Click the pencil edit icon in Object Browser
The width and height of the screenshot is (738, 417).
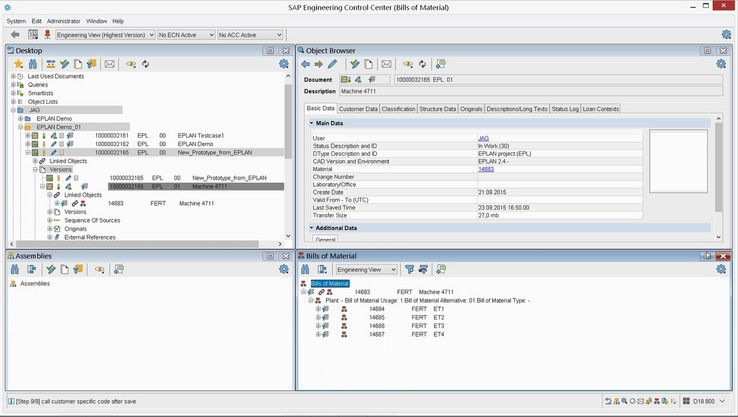(x=334, y=64)
